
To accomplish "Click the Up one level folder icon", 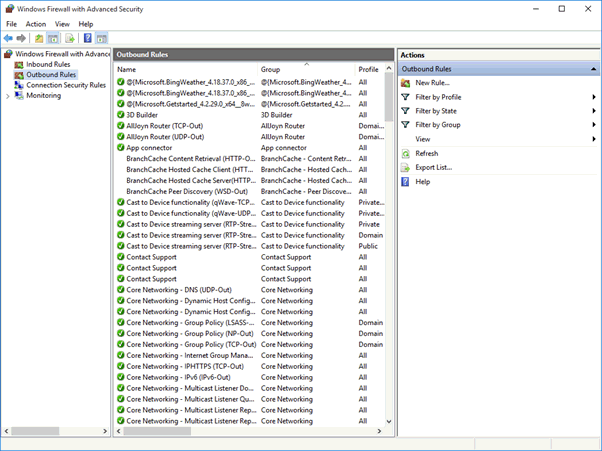I will 39,38.
